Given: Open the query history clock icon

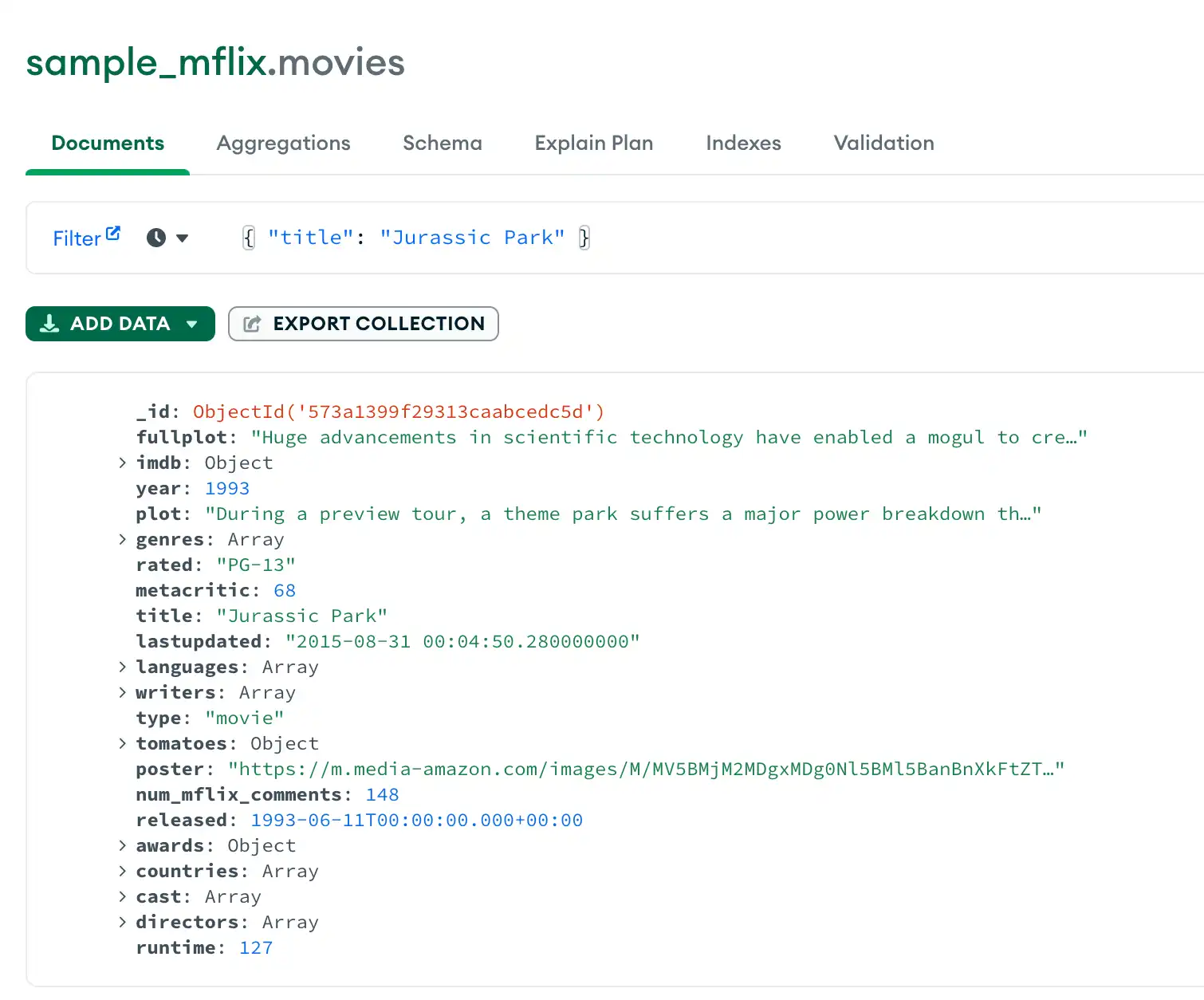Looking at the screenshot, I should (156, 238).
